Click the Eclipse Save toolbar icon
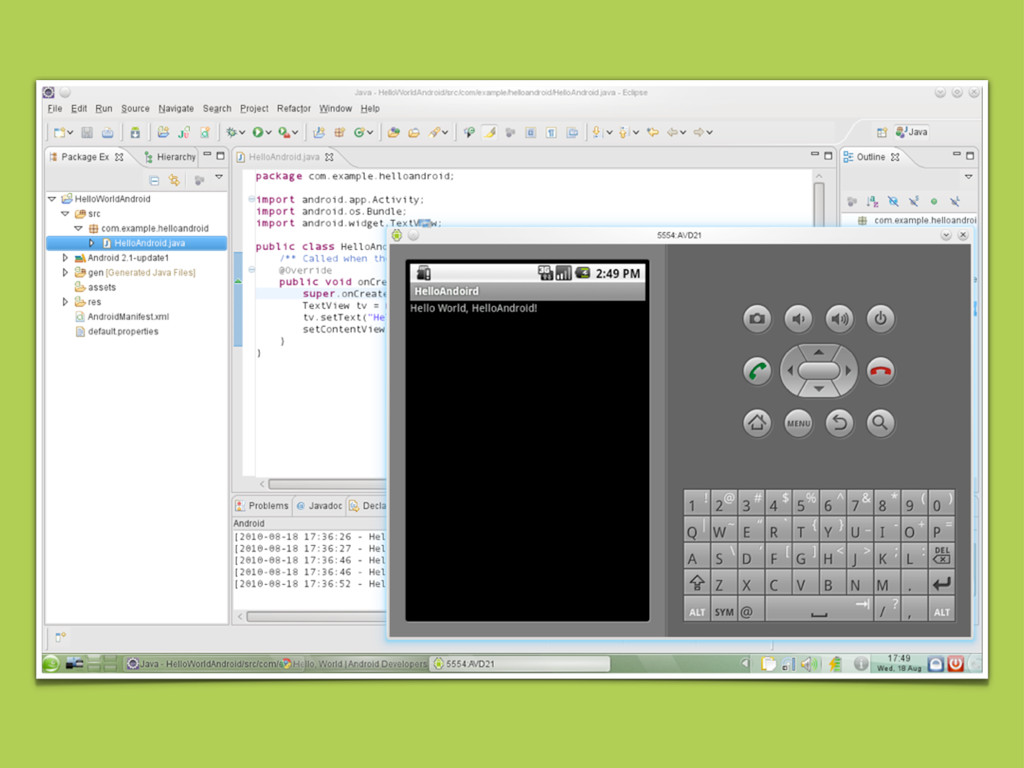This screenshot has width=1024, height=768. point(87,133)
